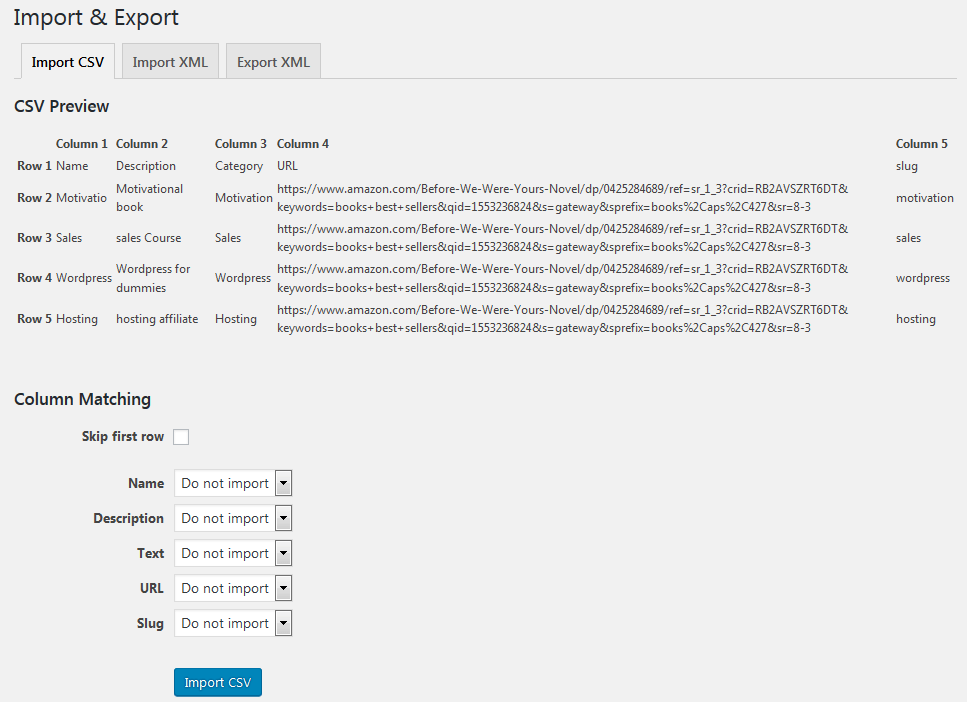Click the Amazon URL in Row 2

(562, 197)
